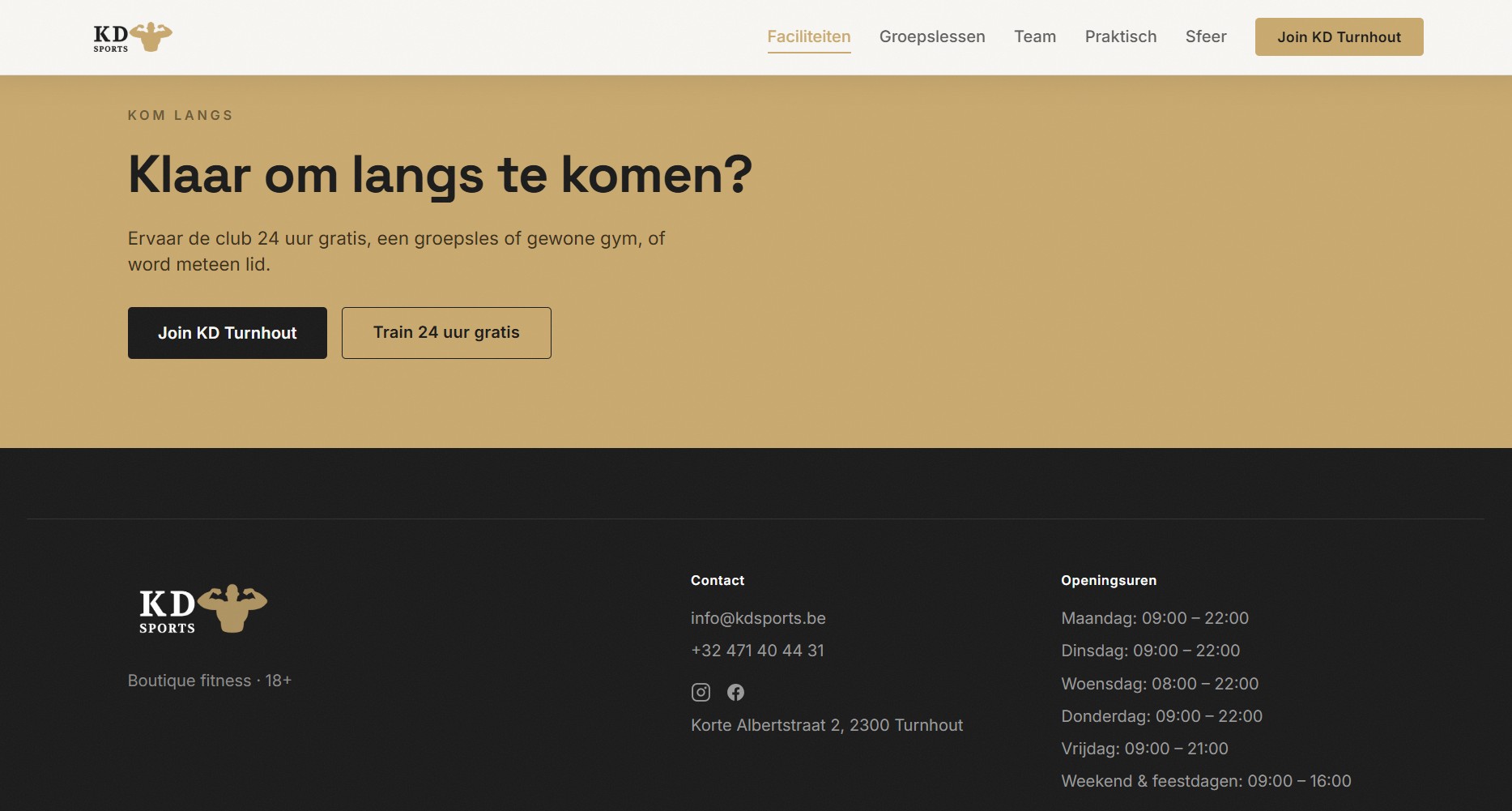Click Donderdag: 09:00 – 22:00 line
1512x811 pixels.
(1162, 716)
